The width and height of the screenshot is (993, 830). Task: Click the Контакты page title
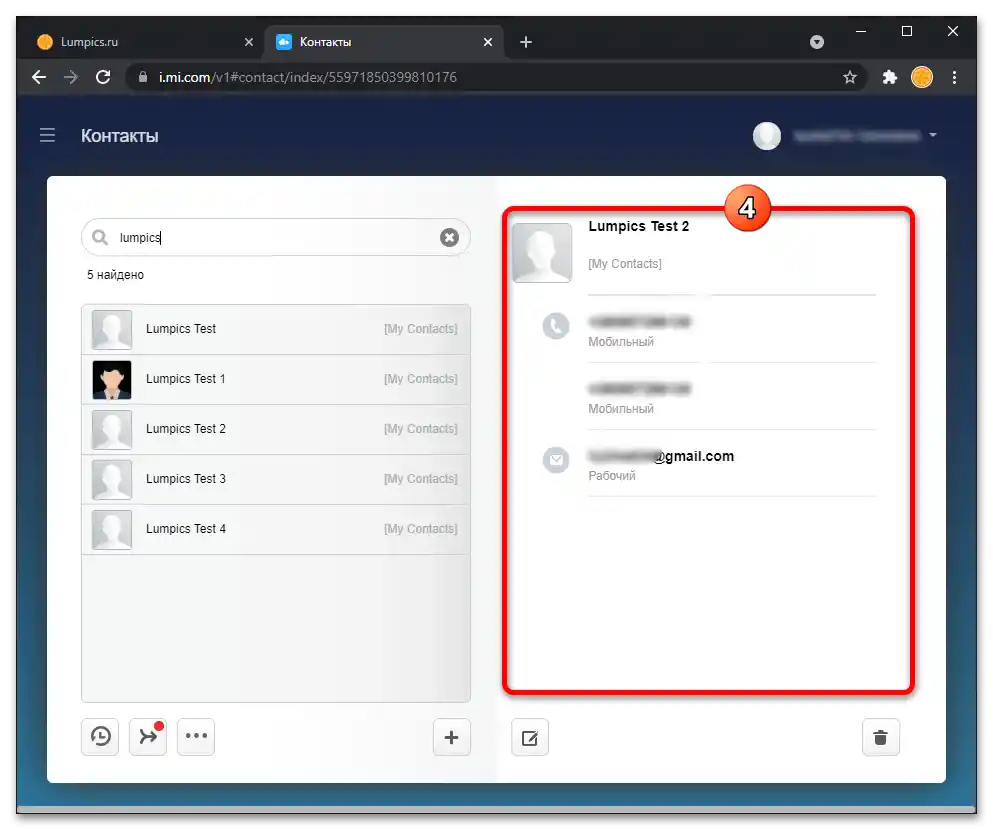point(120,135)
